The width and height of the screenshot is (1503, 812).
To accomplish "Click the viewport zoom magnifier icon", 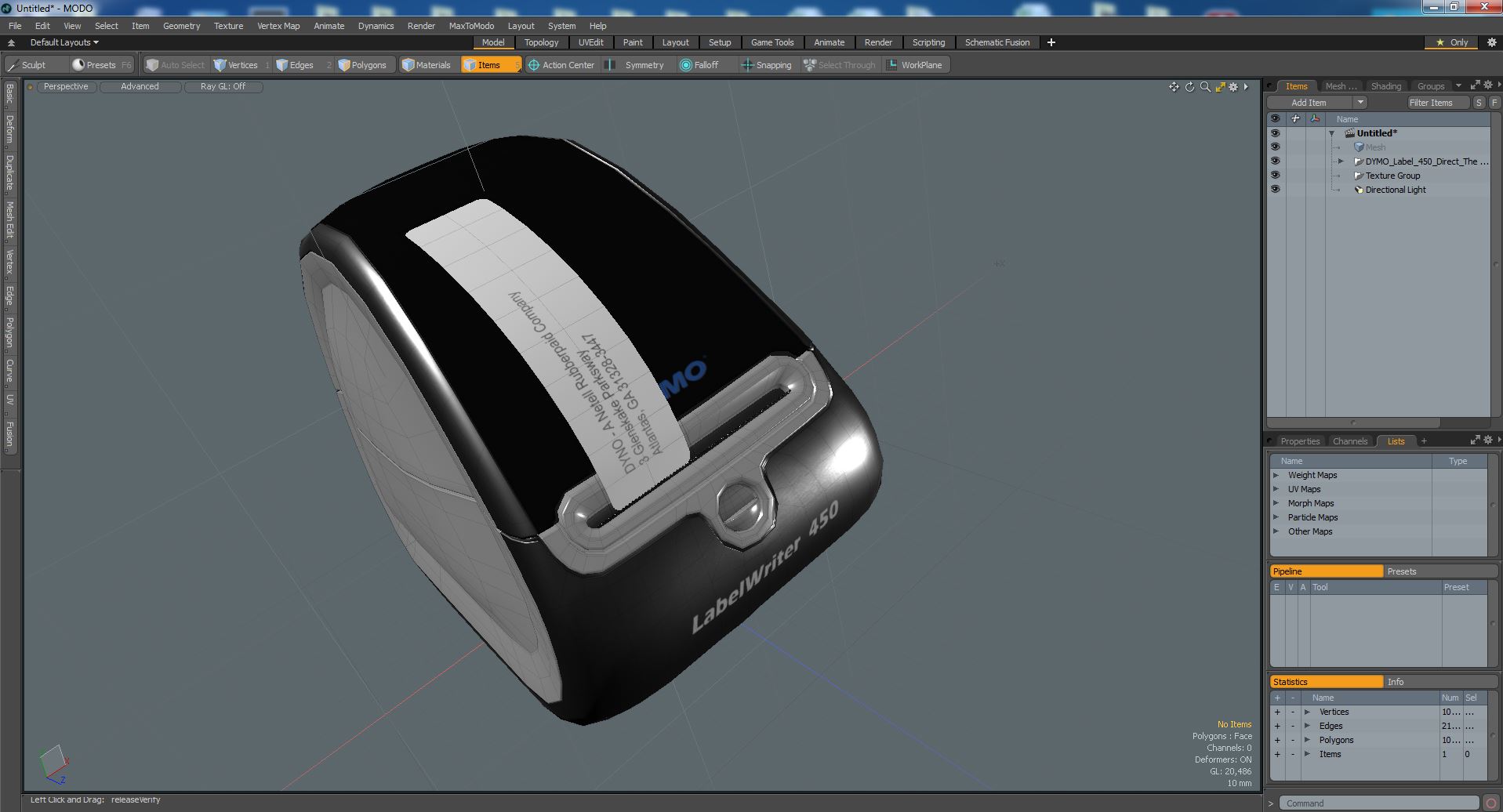I will 1205,87.
